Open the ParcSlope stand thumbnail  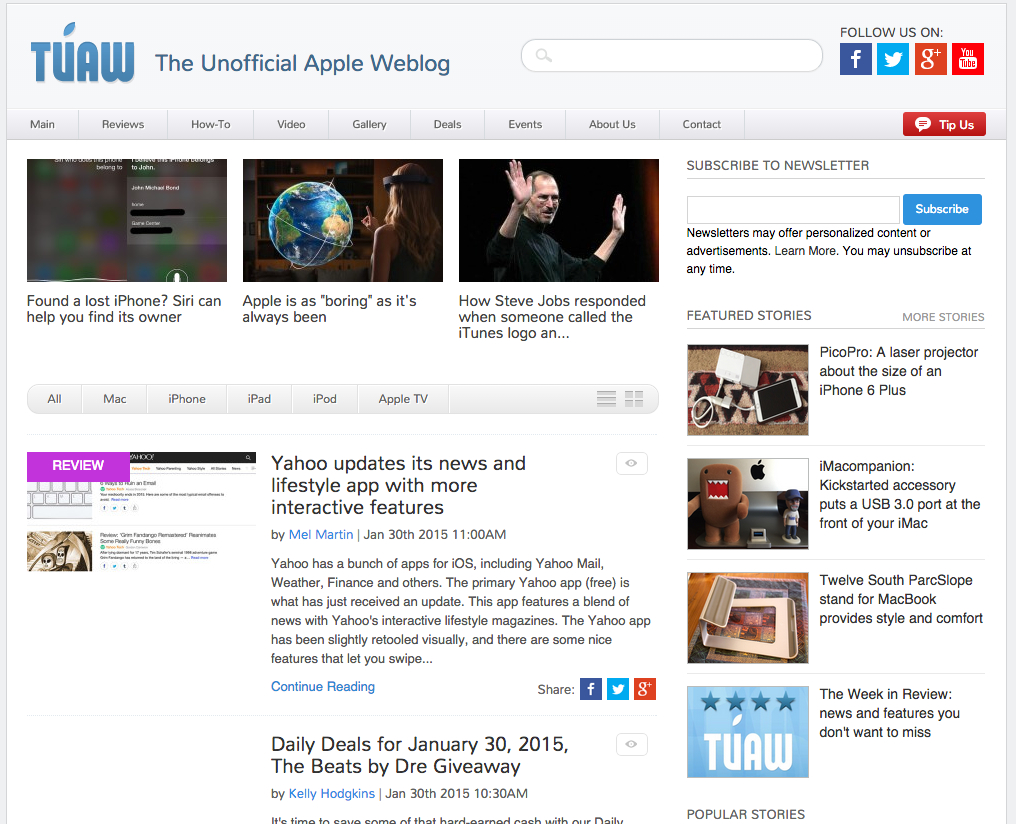click(x=748, y=618)
